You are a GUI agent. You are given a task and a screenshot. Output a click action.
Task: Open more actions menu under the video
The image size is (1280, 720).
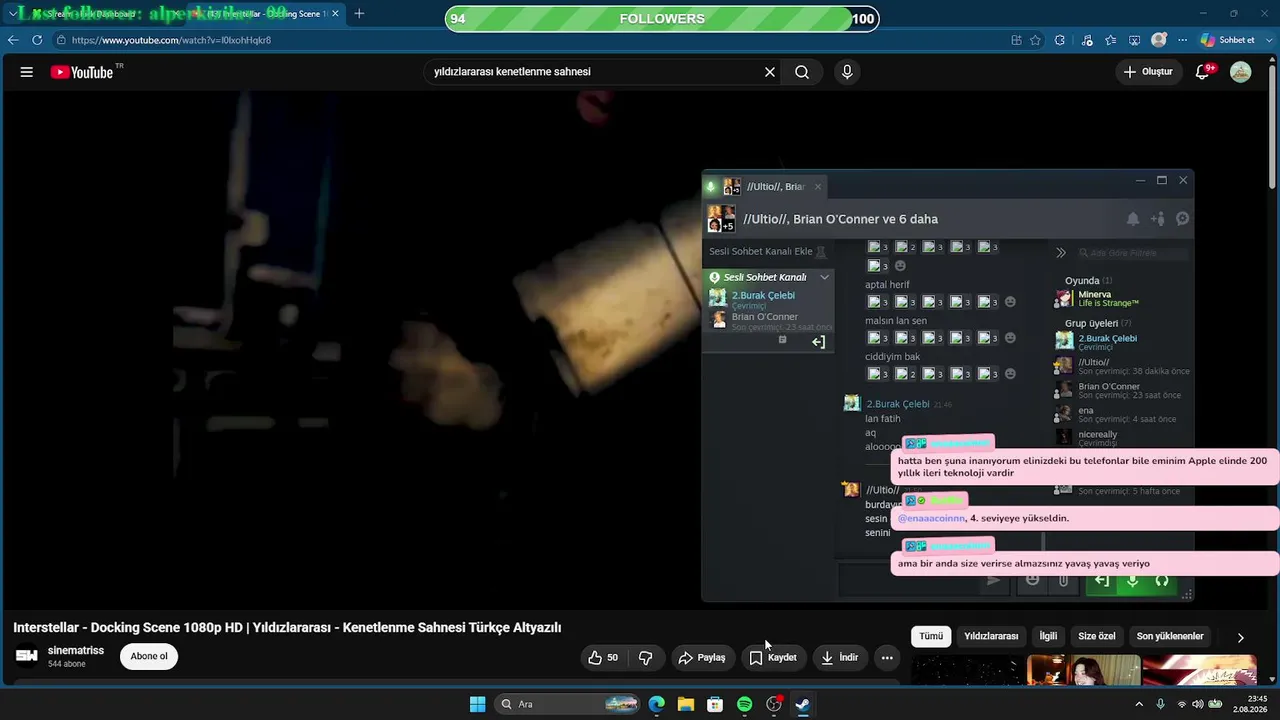click(887, 657)
